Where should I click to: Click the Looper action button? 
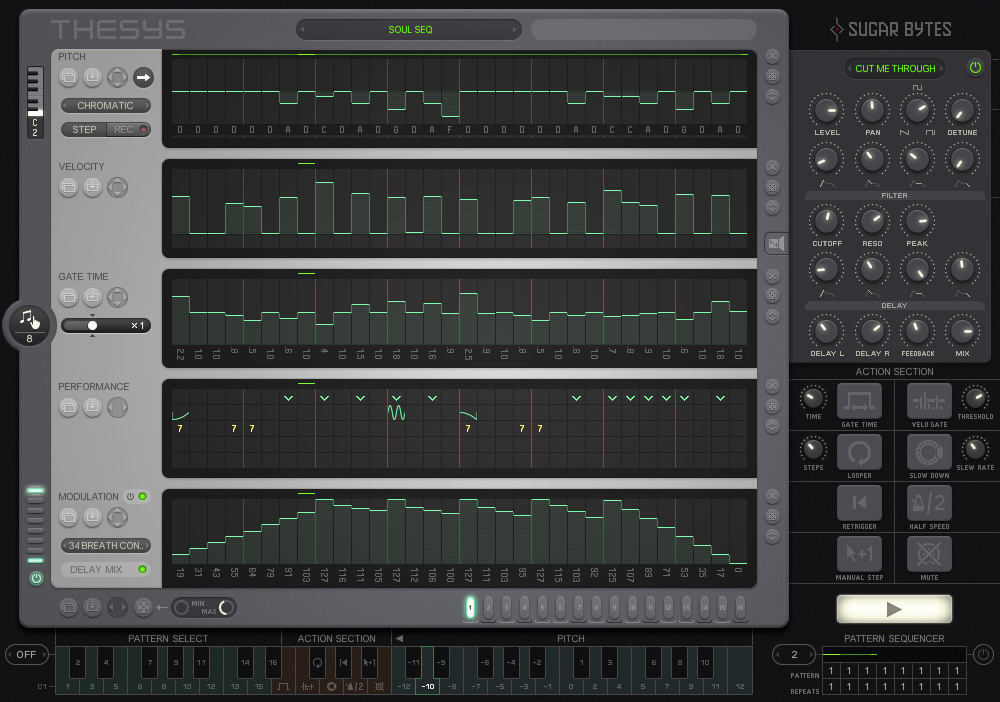point(859,452)
